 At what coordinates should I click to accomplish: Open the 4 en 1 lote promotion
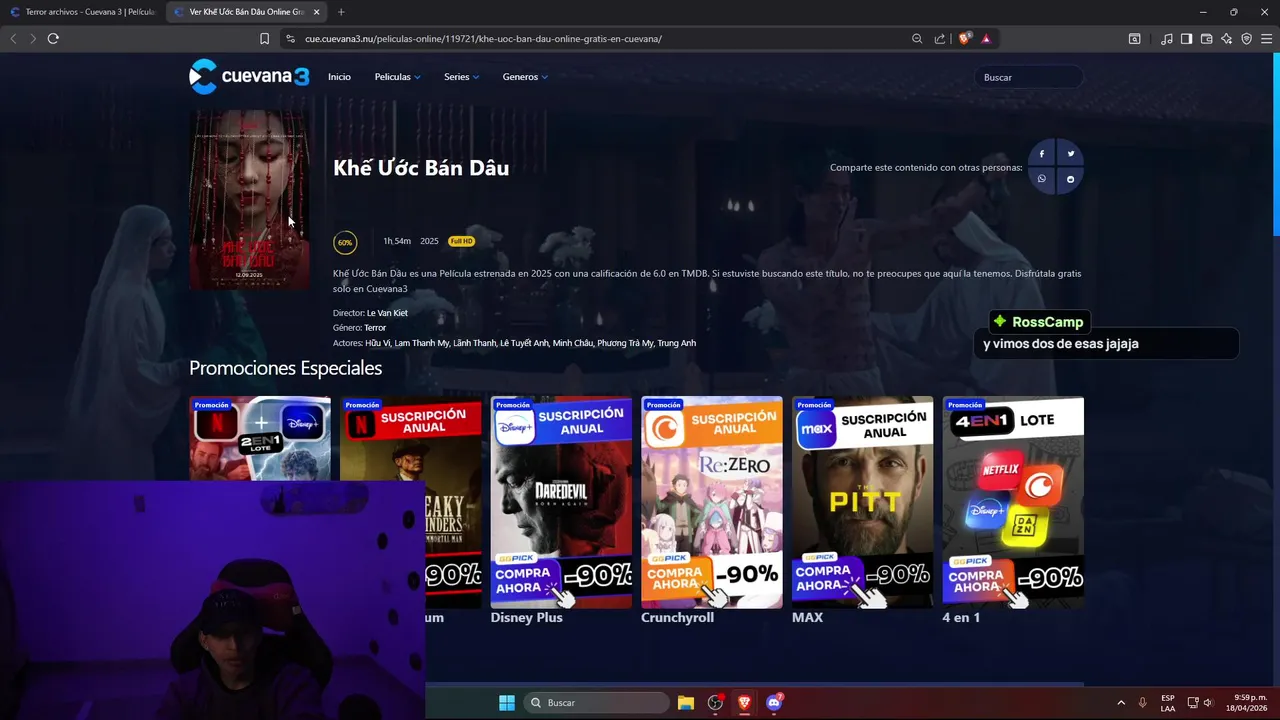point(1013,502)
